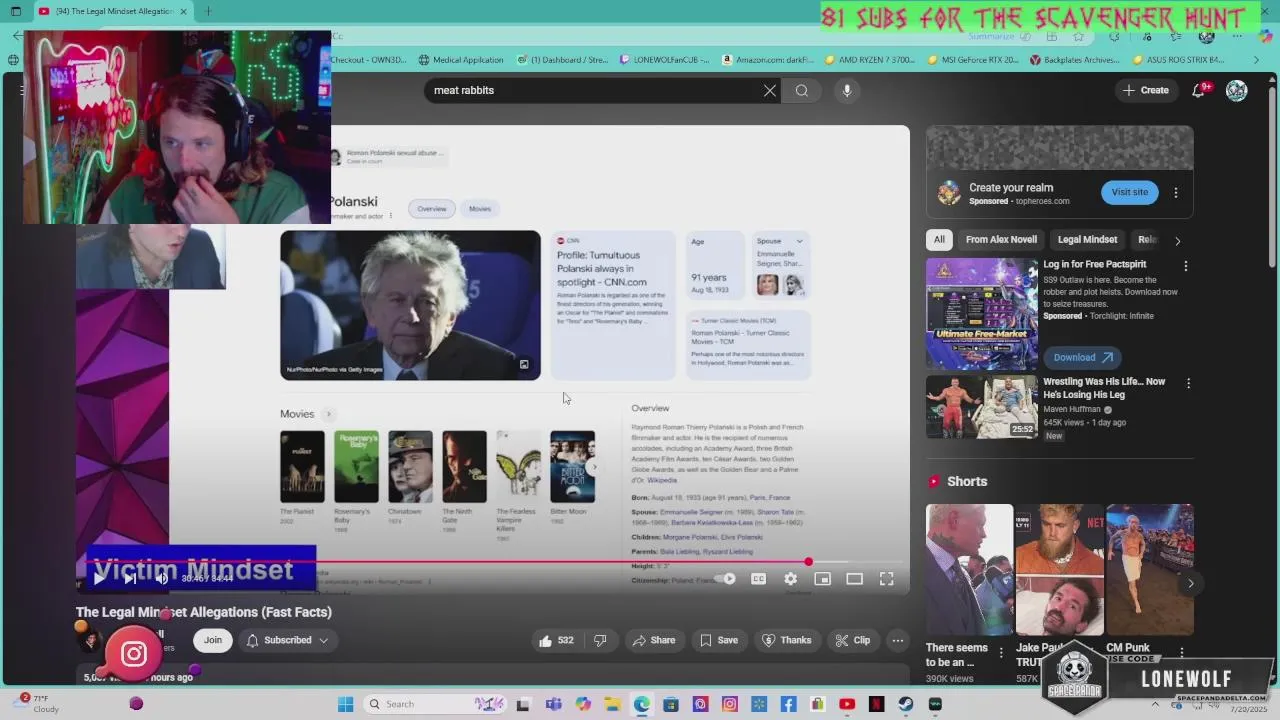This screenshot has width=1280, height=720.
Task: Open more actions ellipsis beside Clip
Action: 898,640
